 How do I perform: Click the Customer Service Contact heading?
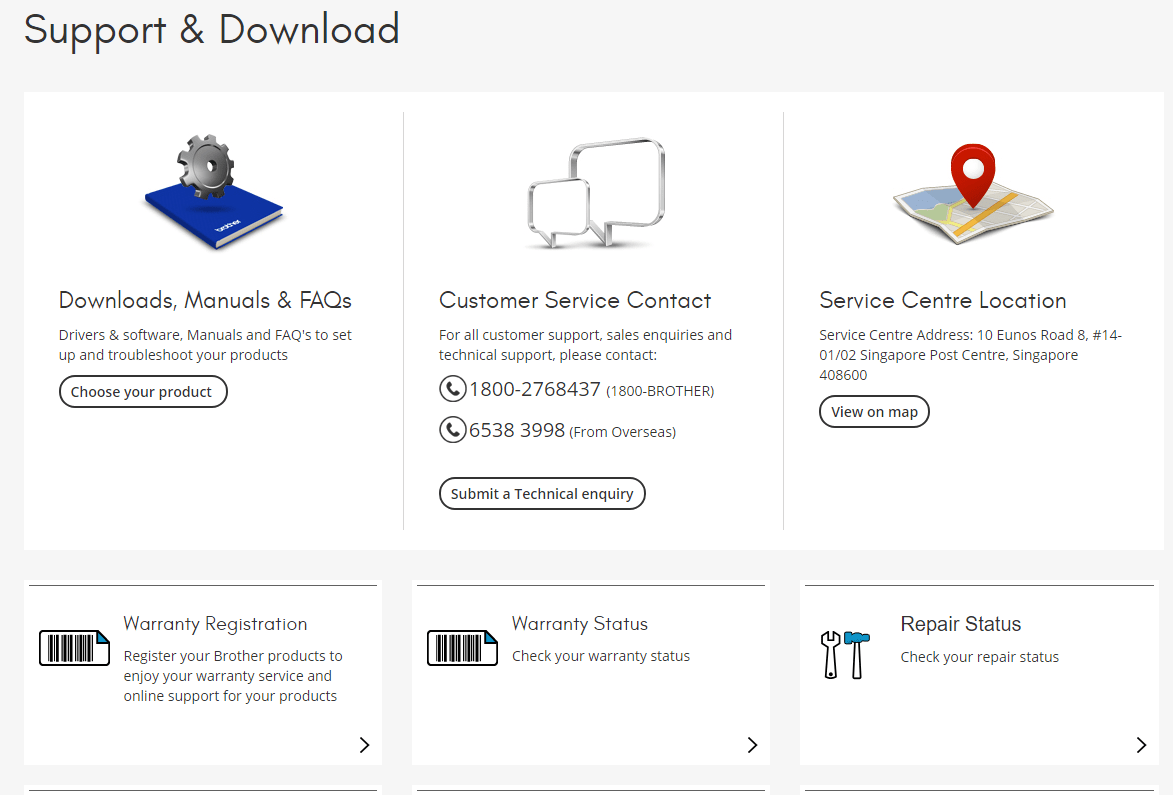point(575,300)
